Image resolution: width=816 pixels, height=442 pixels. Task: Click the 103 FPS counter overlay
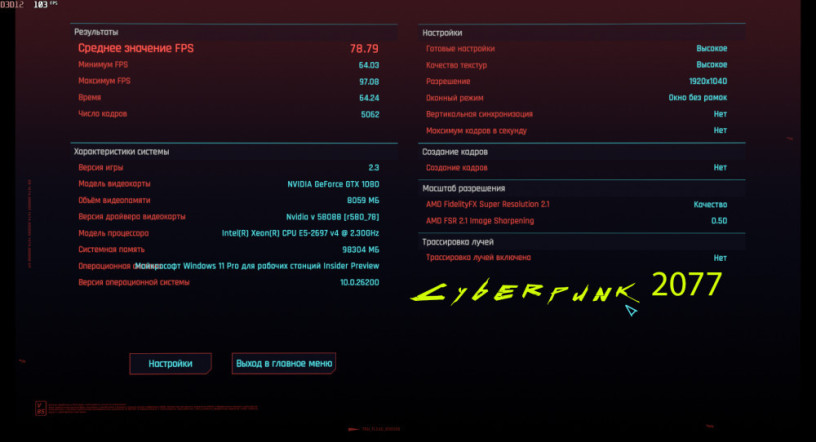(x=45, y=5)
